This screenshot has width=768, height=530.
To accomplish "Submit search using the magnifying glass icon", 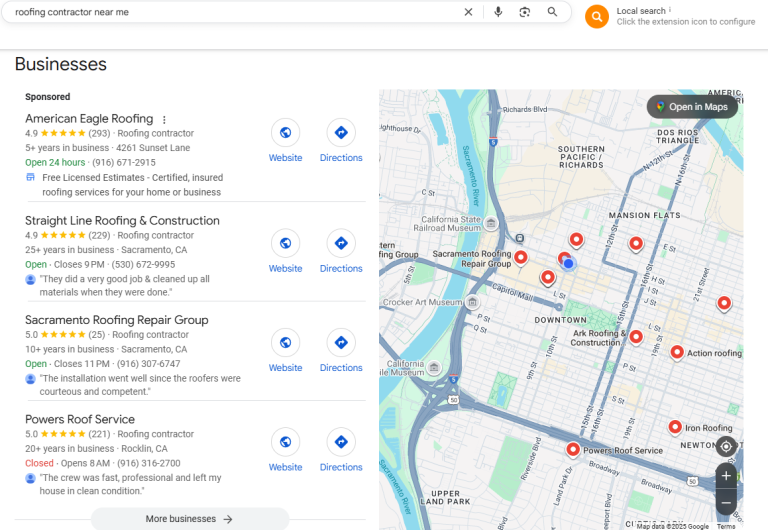I will (552, 12).
